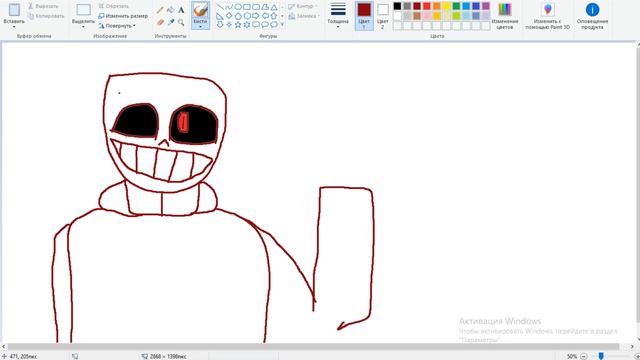The image size is (640, 360).
Task: Select the Magnifier tool
Action: point(181,22)
